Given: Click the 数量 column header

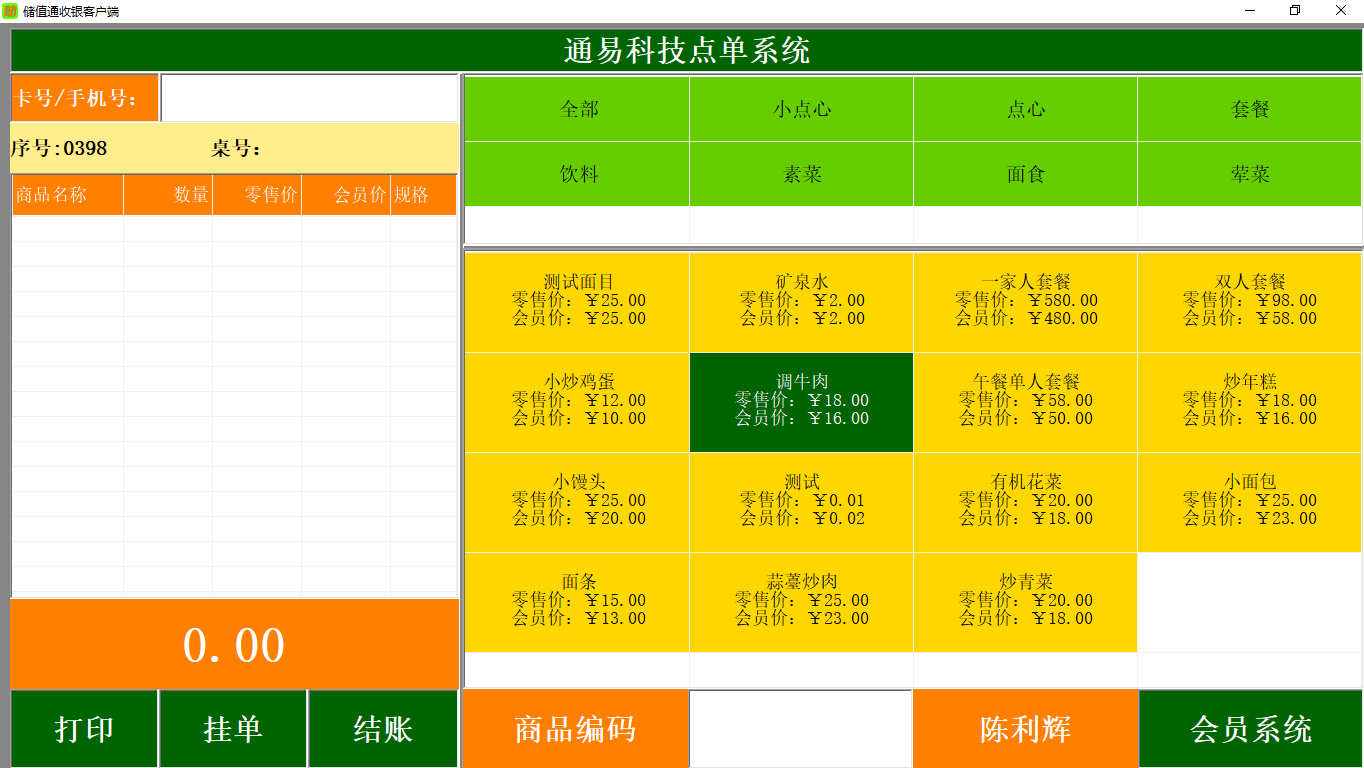Looking at the screenshot, I should click(x=168, y=195).
